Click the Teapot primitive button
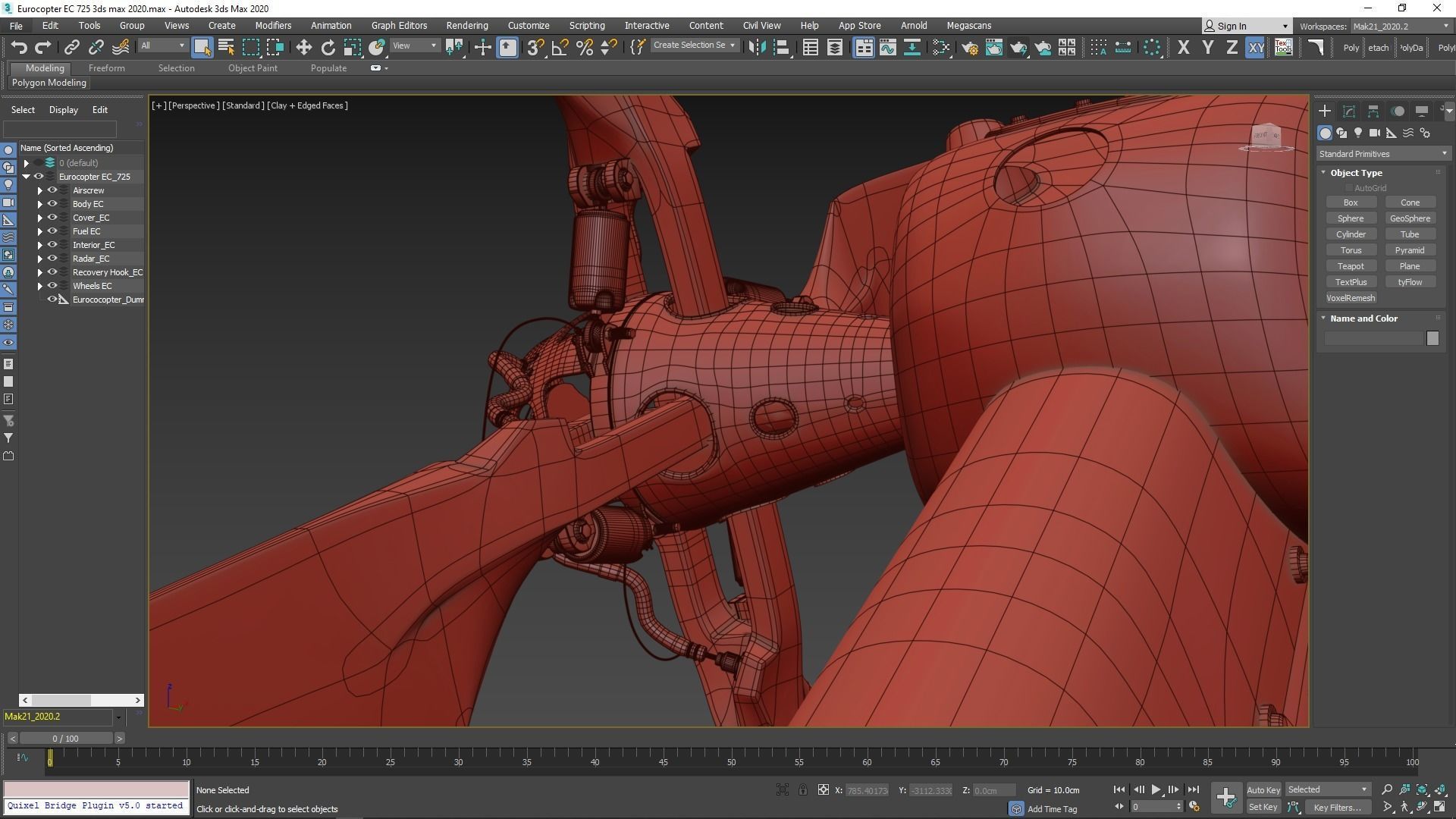 (1350, 266)
